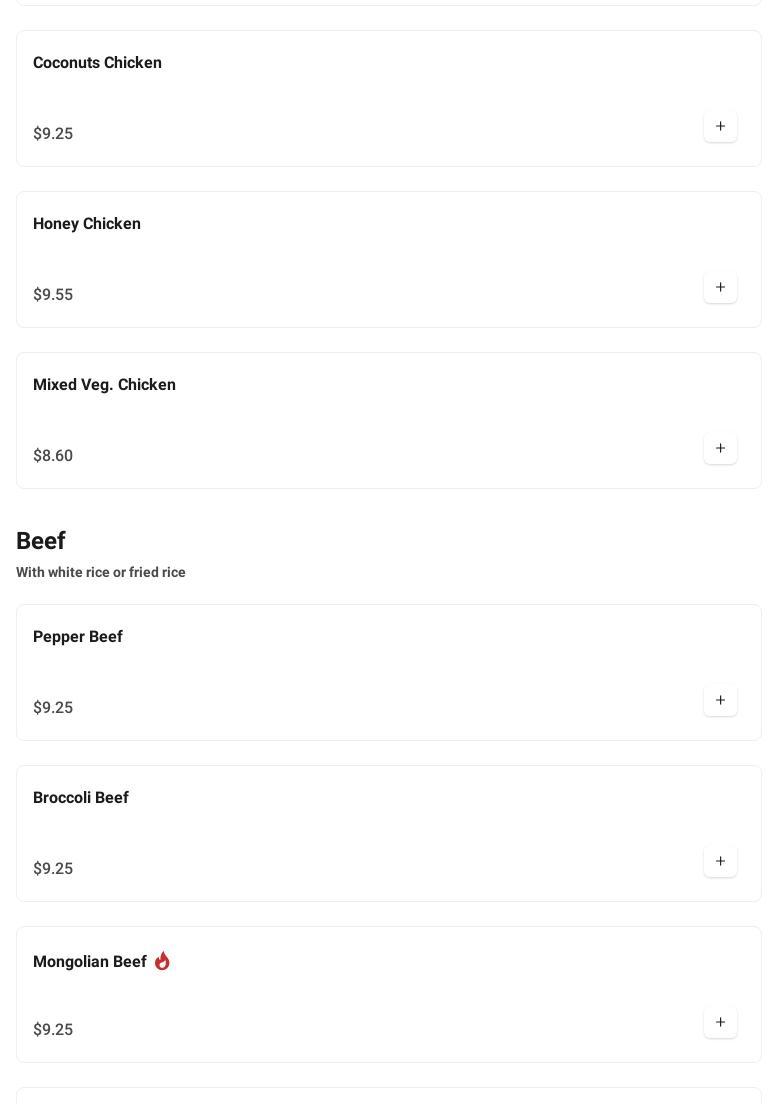This screenshot has width=778, height=1104.
Task: Click the $9.55 Honey Chicken price
Action: coord(53,294)
